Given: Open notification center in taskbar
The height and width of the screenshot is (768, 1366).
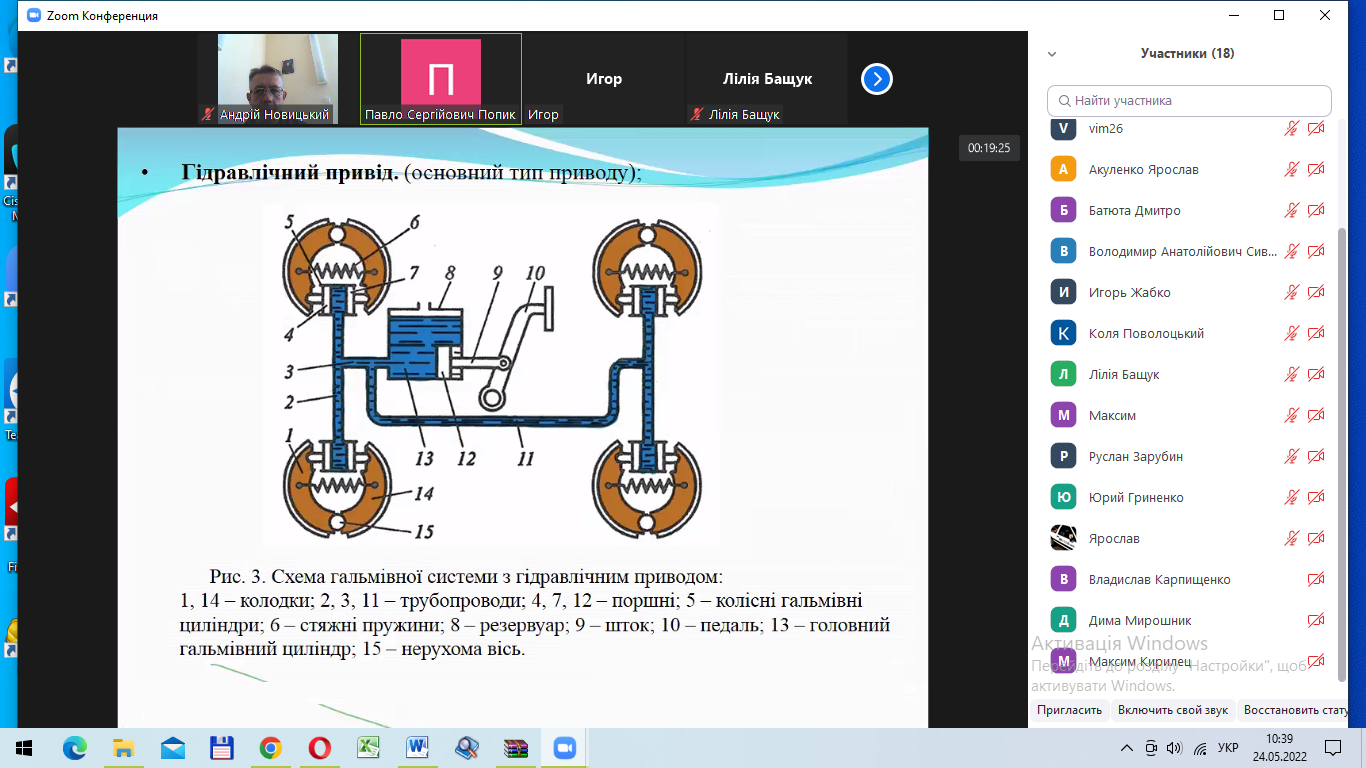Looking at the screenshot, I should [x=1332, y=748].
